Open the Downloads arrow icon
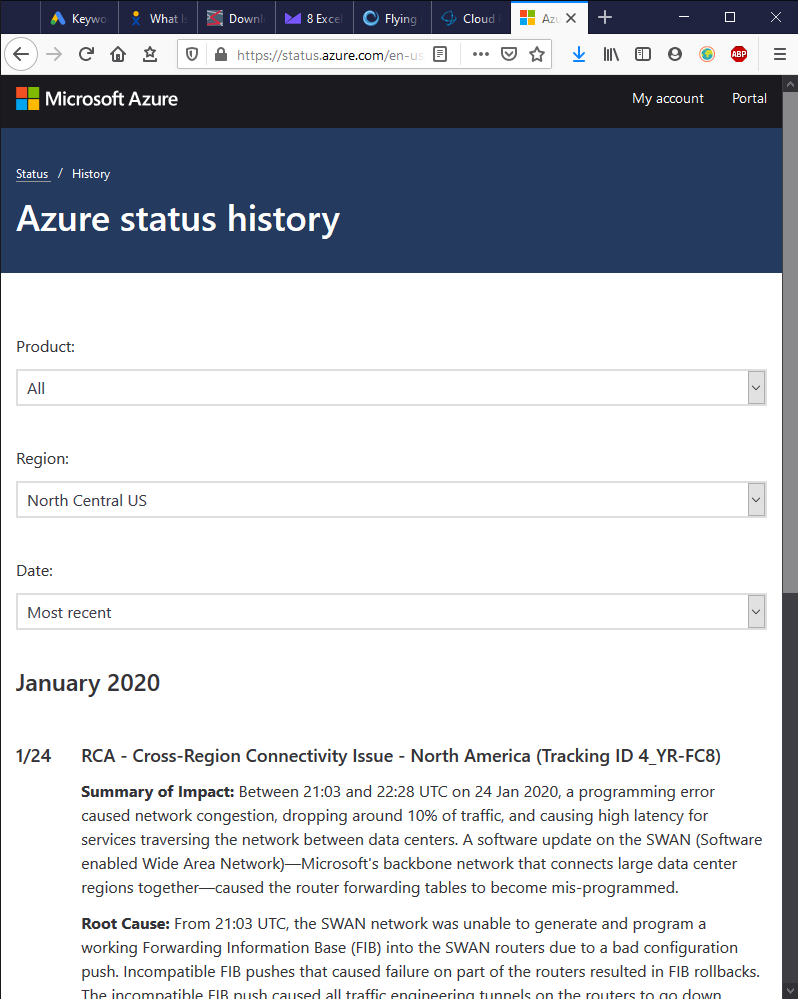 [578, 54]
